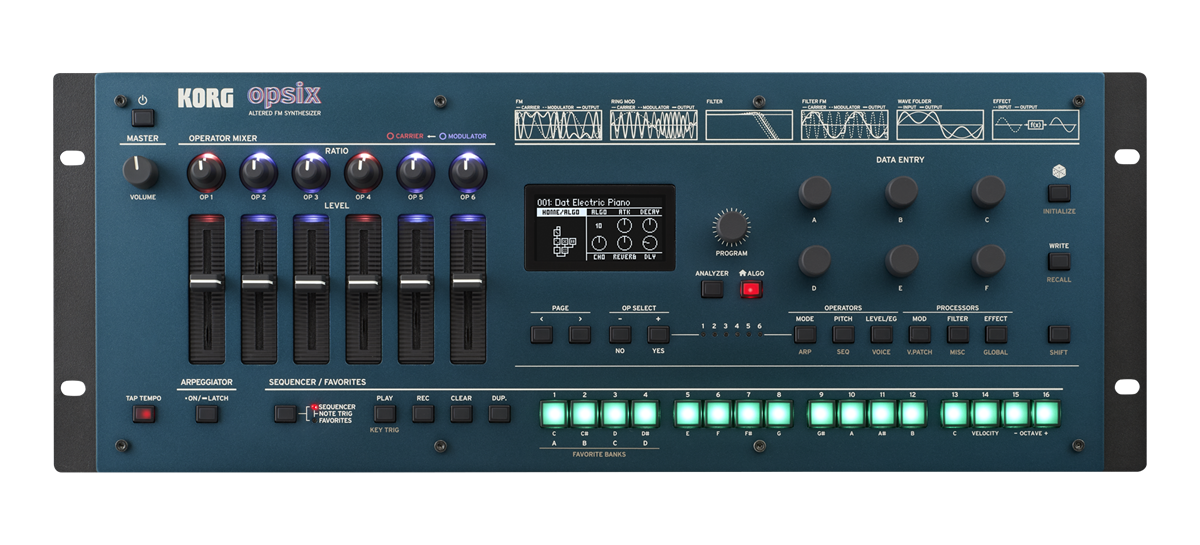Click the Filter curve diagram
1200x545 pixels.
coord(749,125)
